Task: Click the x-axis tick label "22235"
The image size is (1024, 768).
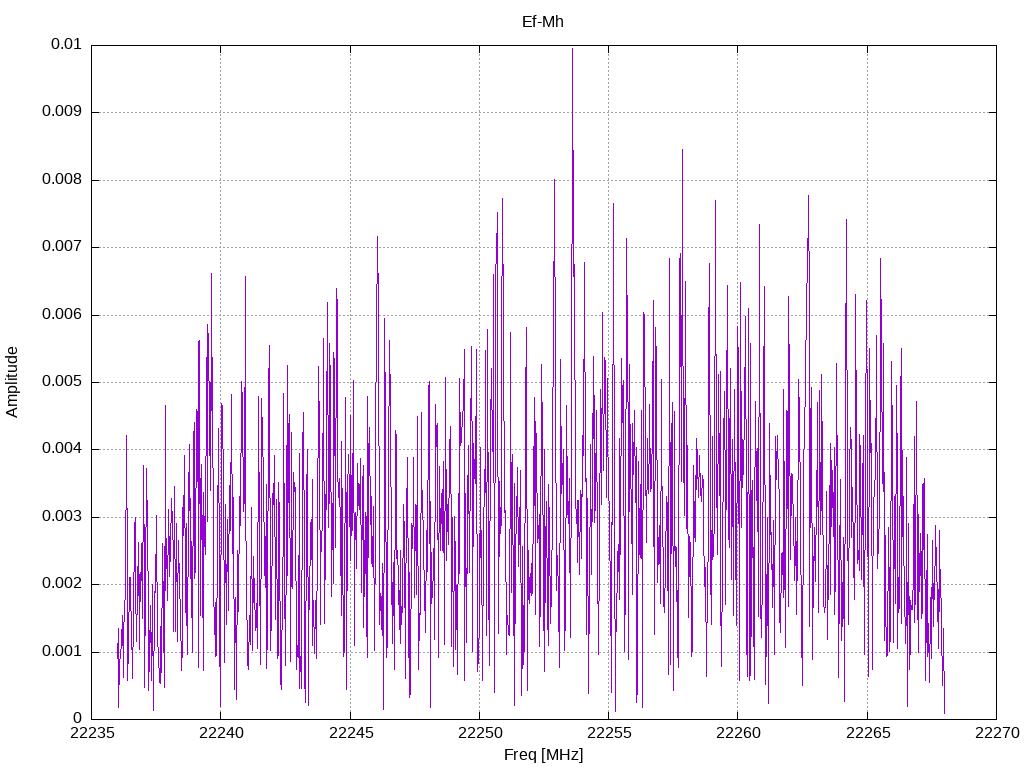Action: click(x=91, y=733)
